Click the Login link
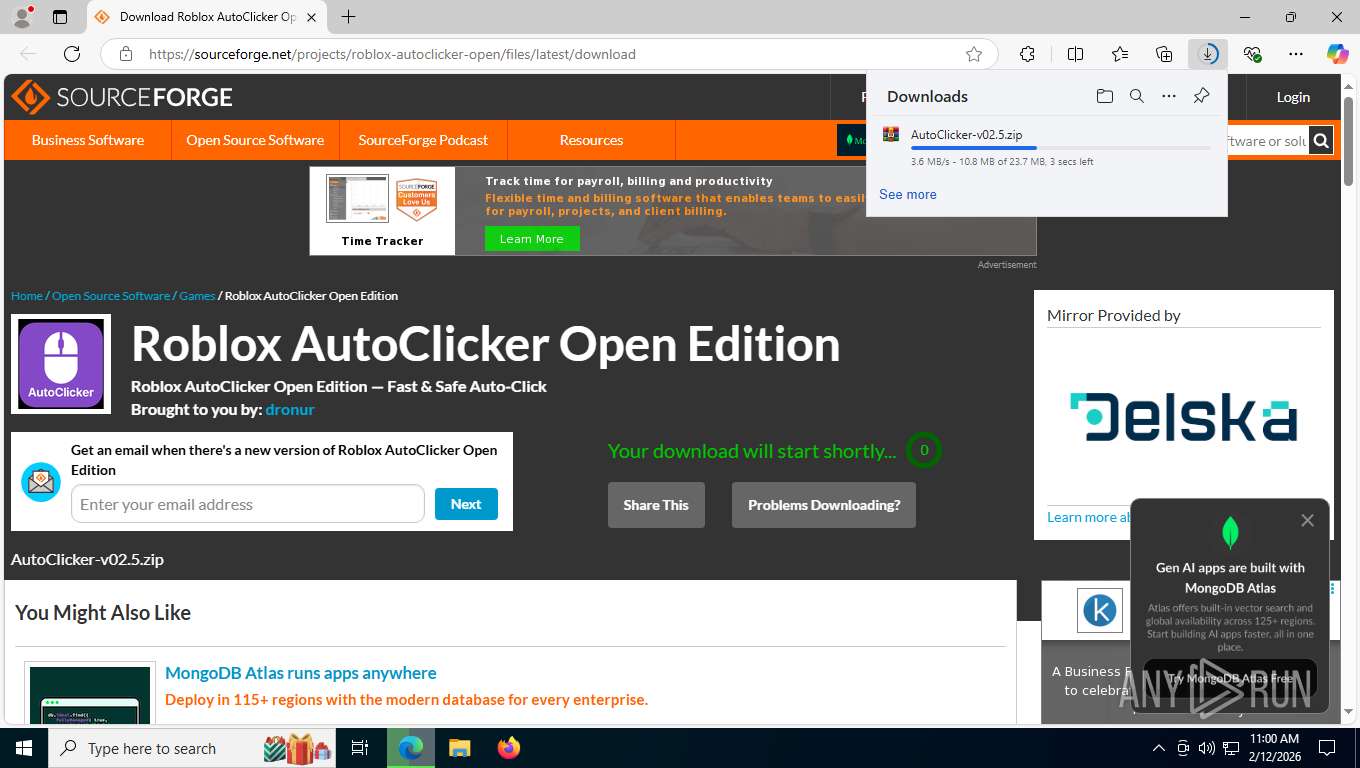This screenshot has width=1360, height=768. pos(1293,97)
